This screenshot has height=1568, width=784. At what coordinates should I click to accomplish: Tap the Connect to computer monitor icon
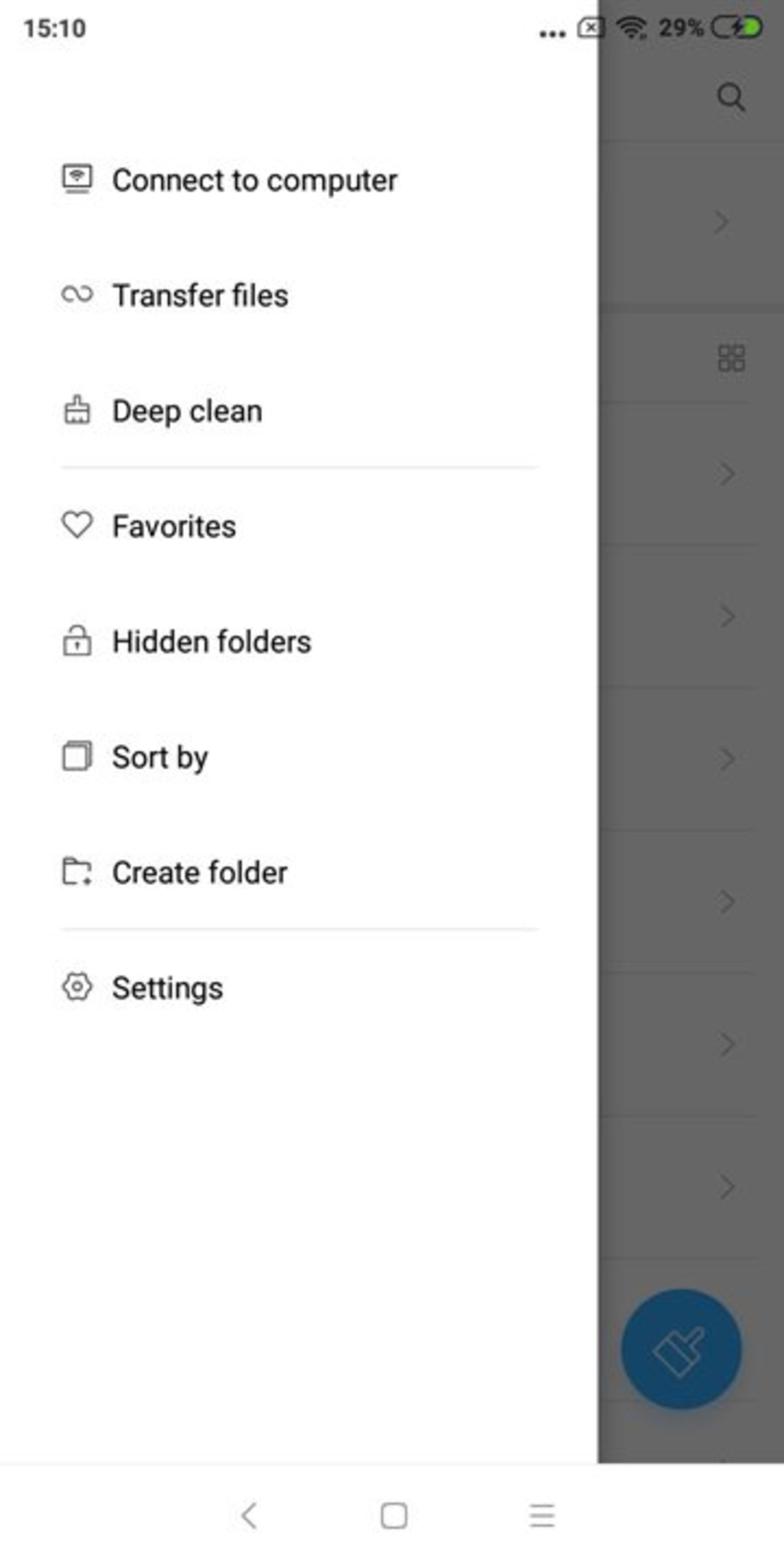point(77,180)
